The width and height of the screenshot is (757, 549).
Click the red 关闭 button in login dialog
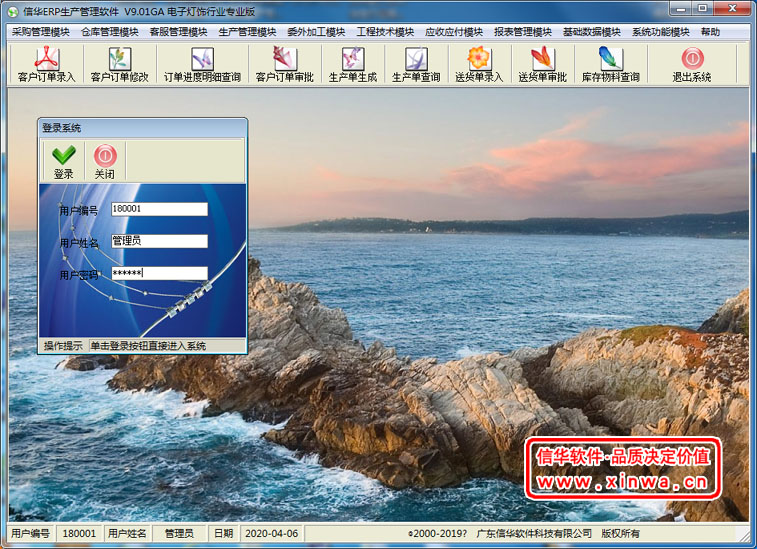click(105, 162)
